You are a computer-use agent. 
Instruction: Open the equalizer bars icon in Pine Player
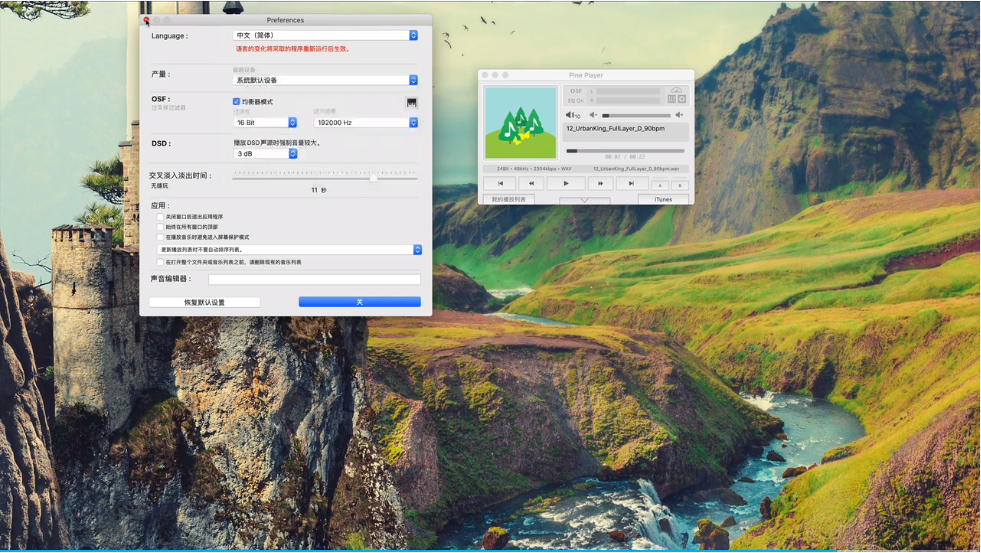[x=671, y=99]
